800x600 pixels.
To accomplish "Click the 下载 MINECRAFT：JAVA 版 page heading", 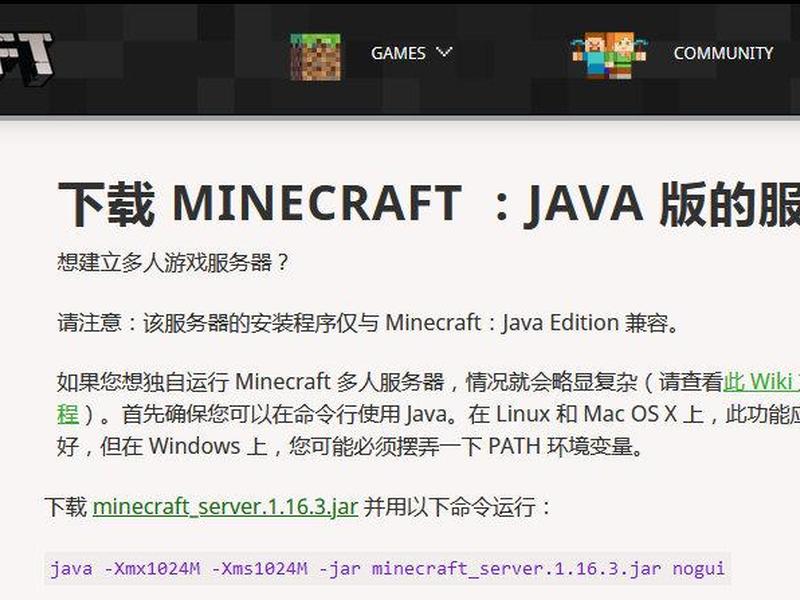I will coord(429,204).
